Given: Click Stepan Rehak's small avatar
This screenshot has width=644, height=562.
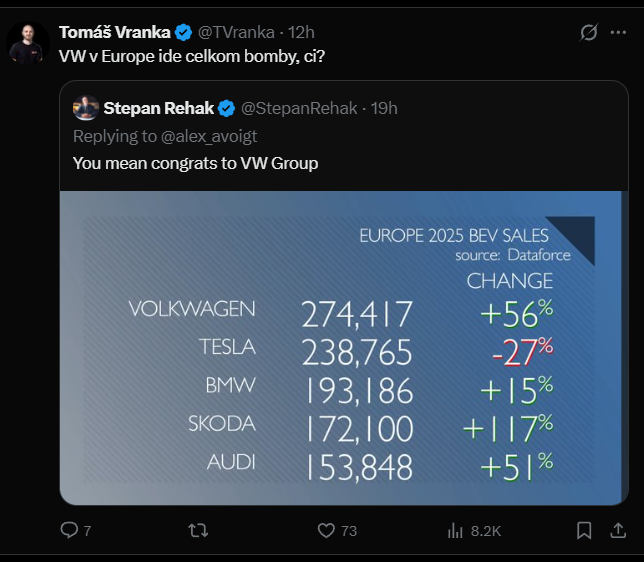Looking at the screenshot, I should [85, 108].
